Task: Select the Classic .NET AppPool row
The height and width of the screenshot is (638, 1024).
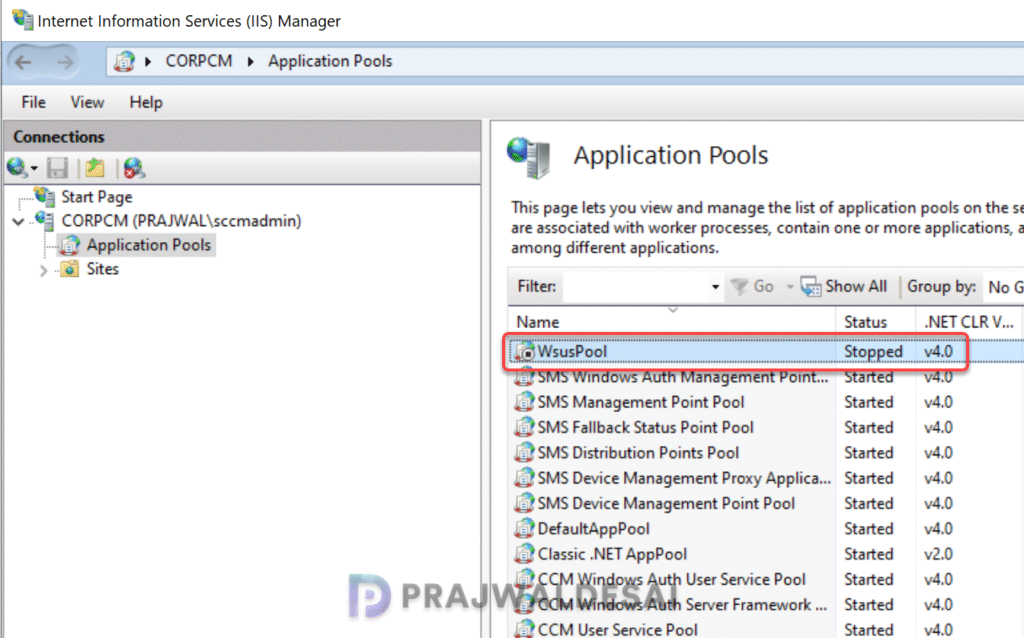Action: tap(765, 554)
